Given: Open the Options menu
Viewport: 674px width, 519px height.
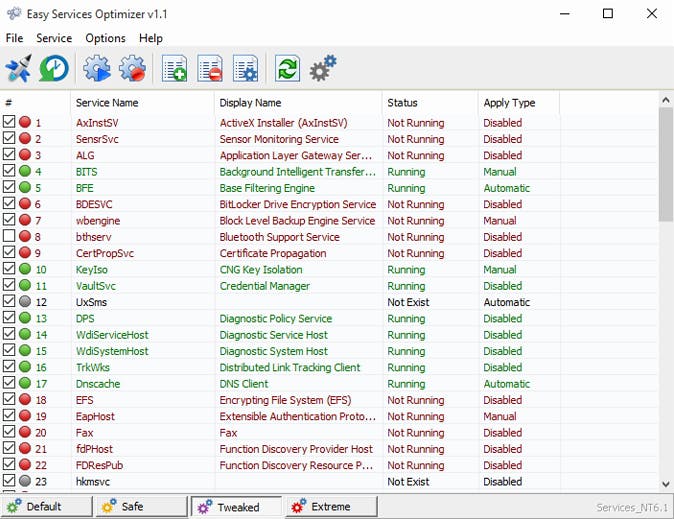Looking at the screenshot, I should pyautogui.click(x=105, y=38).
